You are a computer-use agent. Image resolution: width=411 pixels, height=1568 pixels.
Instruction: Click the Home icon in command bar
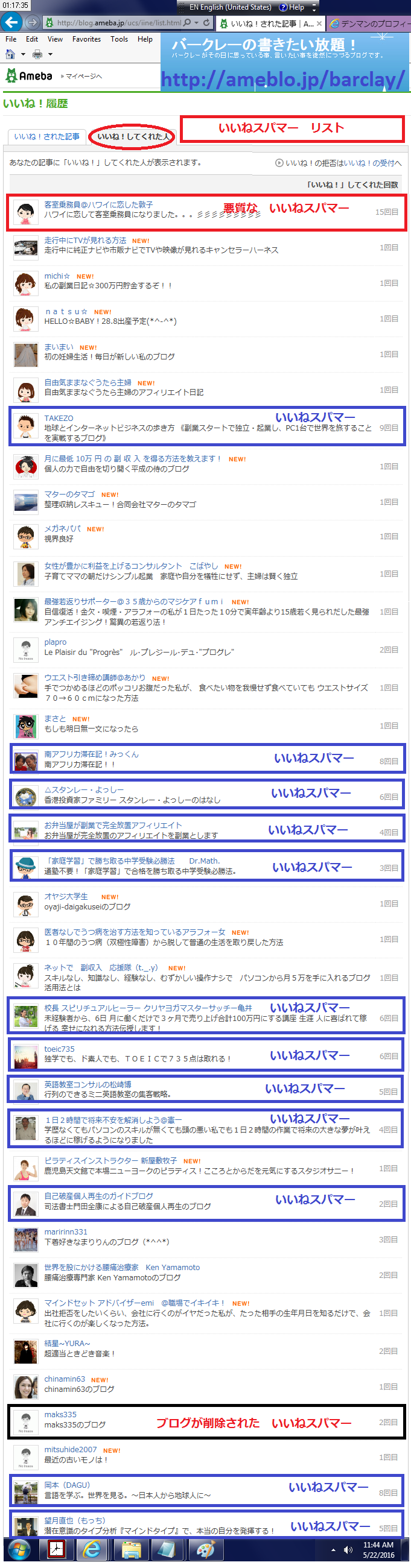[10, 54]
